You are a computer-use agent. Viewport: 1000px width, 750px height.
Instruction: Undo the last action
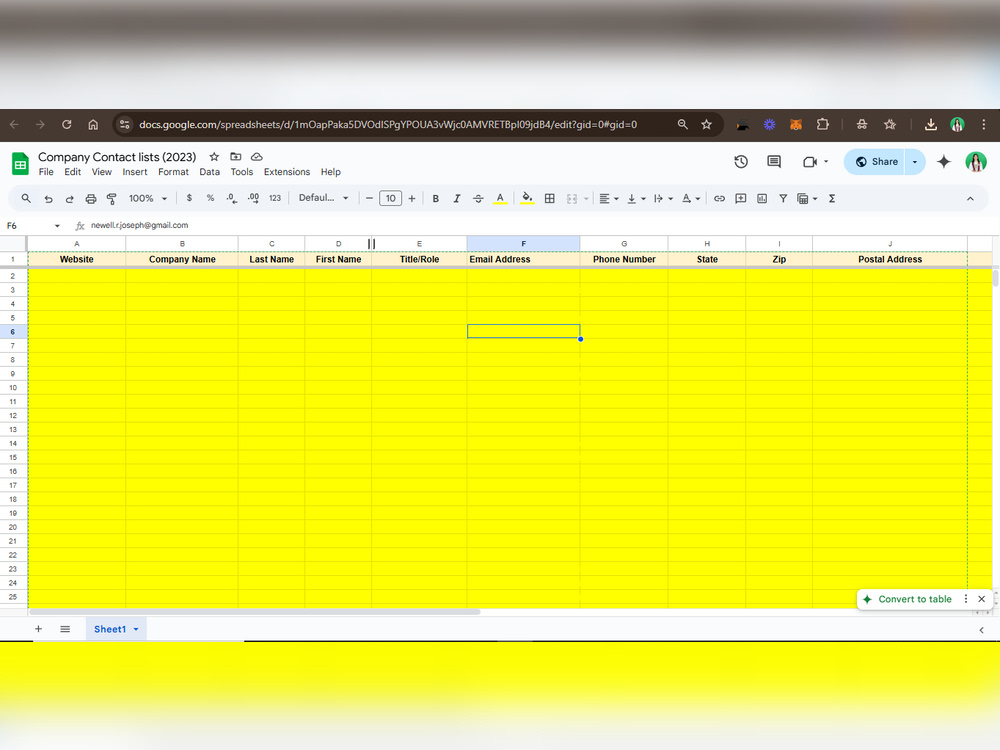click(x=48, y=199)
